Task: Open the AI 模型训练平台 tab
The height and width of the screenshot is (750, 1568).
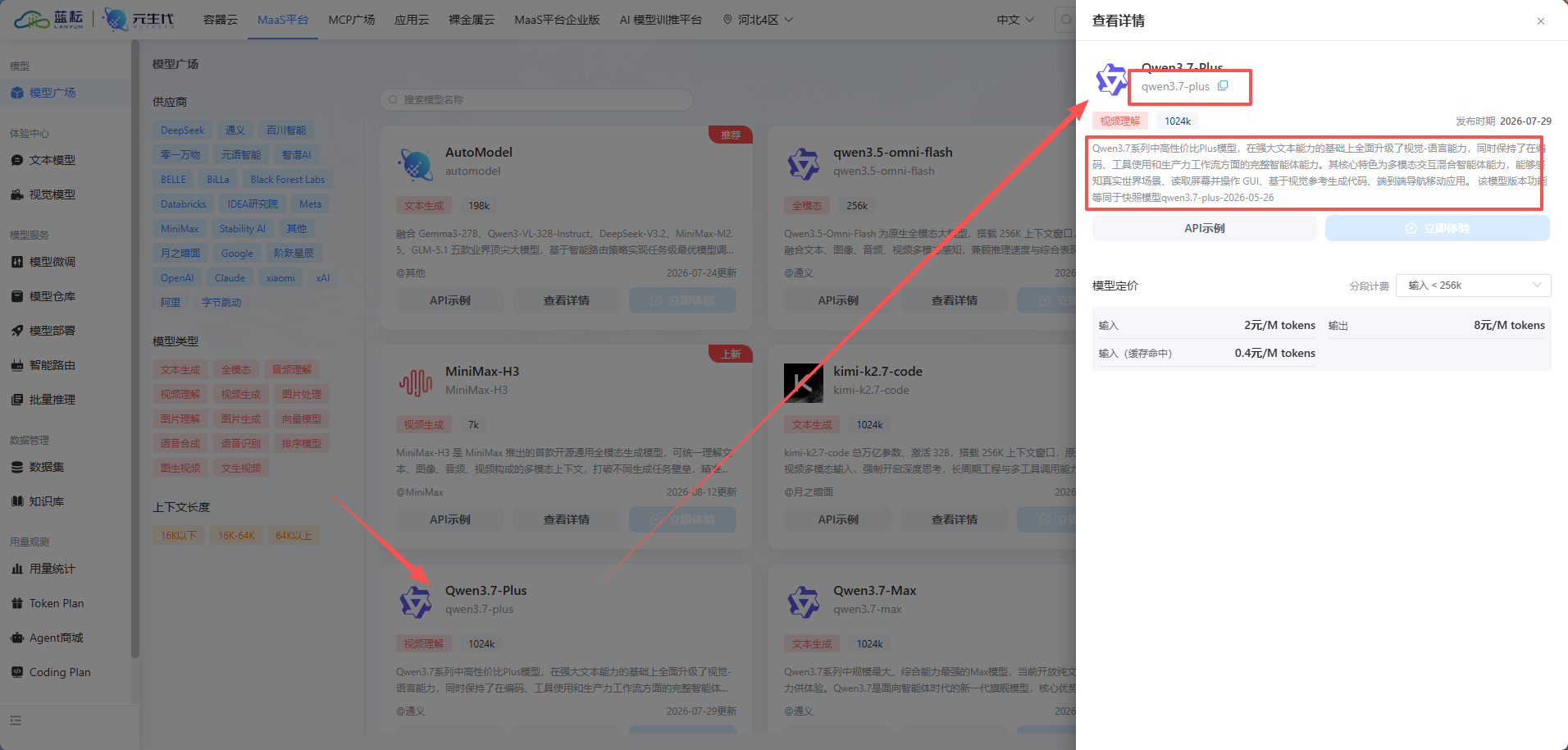Action: click(x=661, y=20)
